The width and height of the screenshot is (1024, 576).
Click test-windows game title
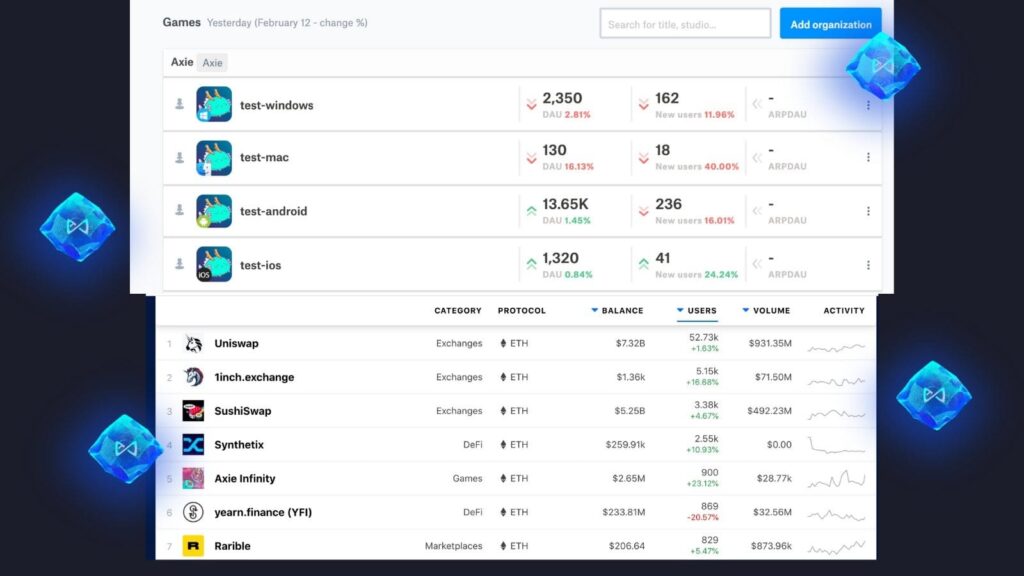pyautogui.click(x=276, y=105)
